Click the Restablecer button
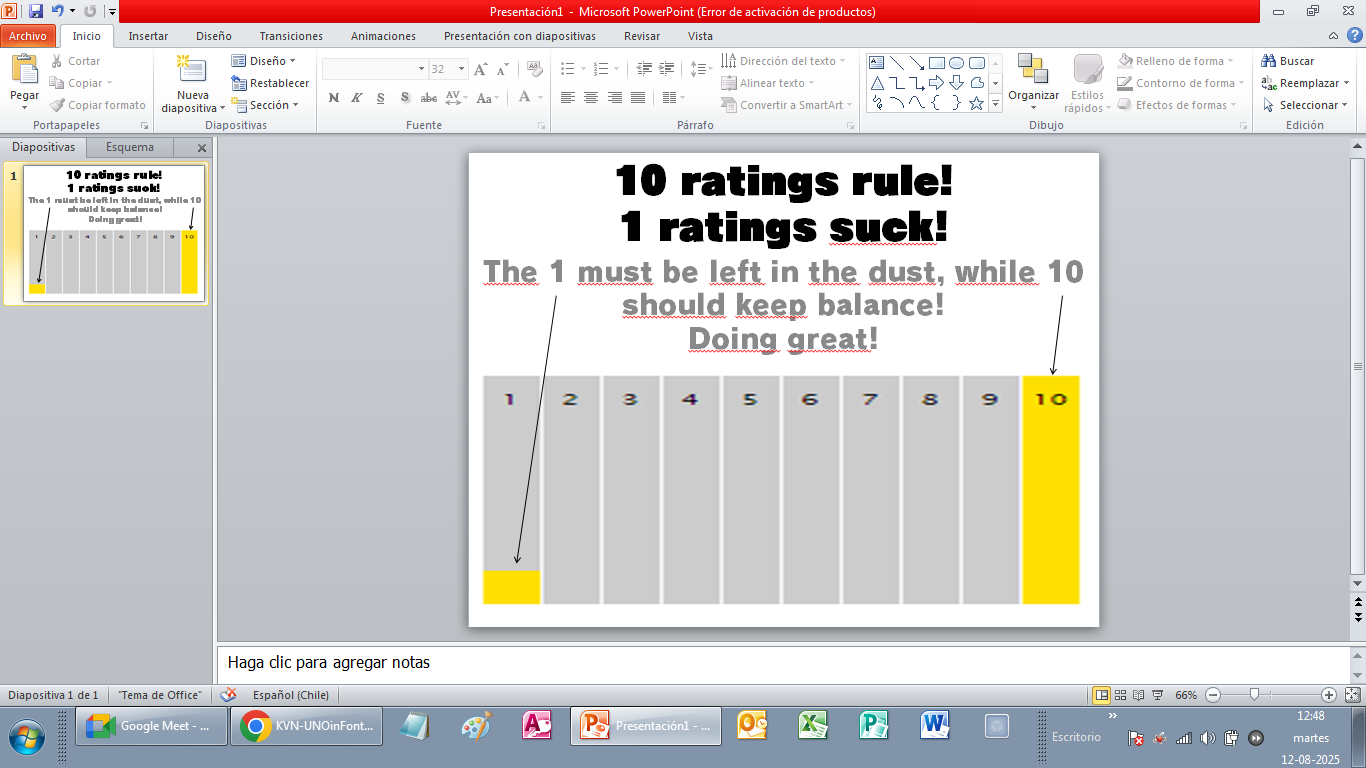The height and width of the screenshot is (768, 1366). tap(270, 83)
